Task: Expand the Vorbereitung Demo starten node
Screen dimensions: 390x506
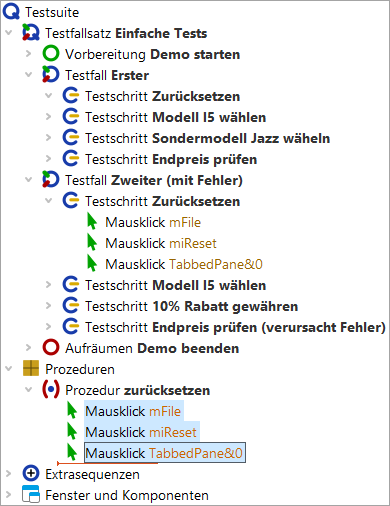Action: pyautogui.click(x=28, y=54)
